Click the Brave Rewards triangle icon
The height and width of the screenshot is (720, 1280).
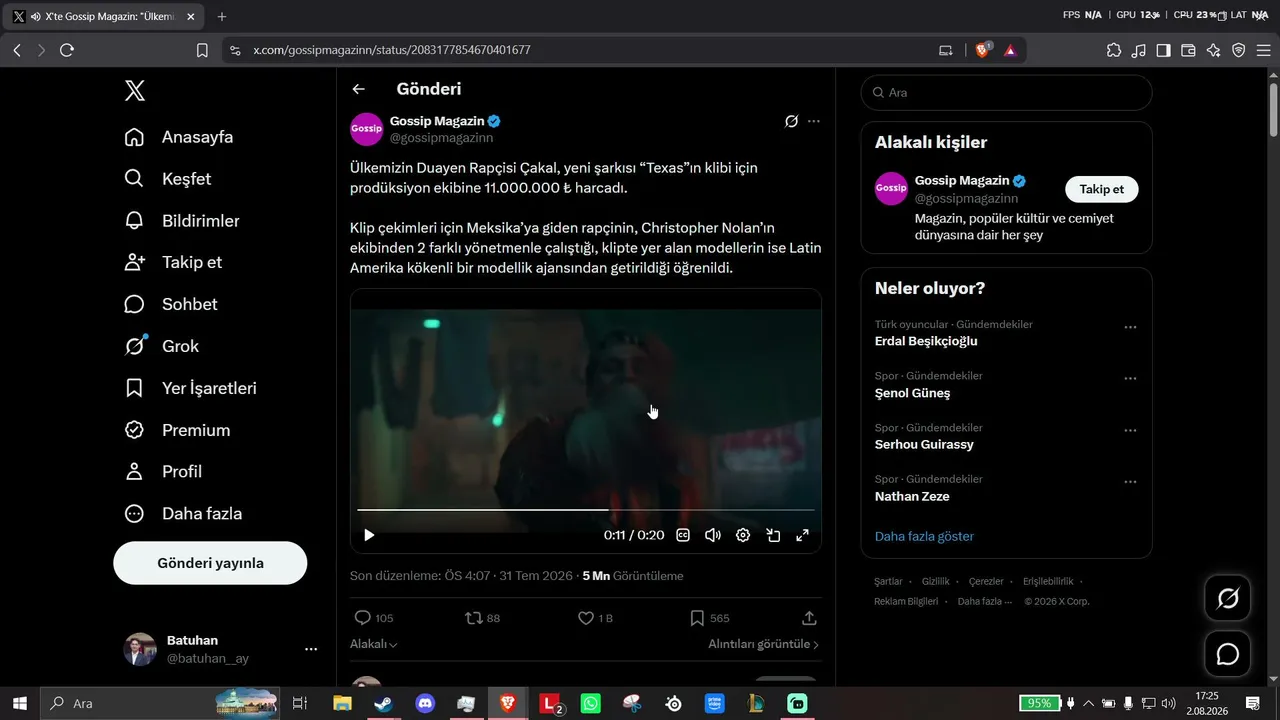tap(1010, 50)
